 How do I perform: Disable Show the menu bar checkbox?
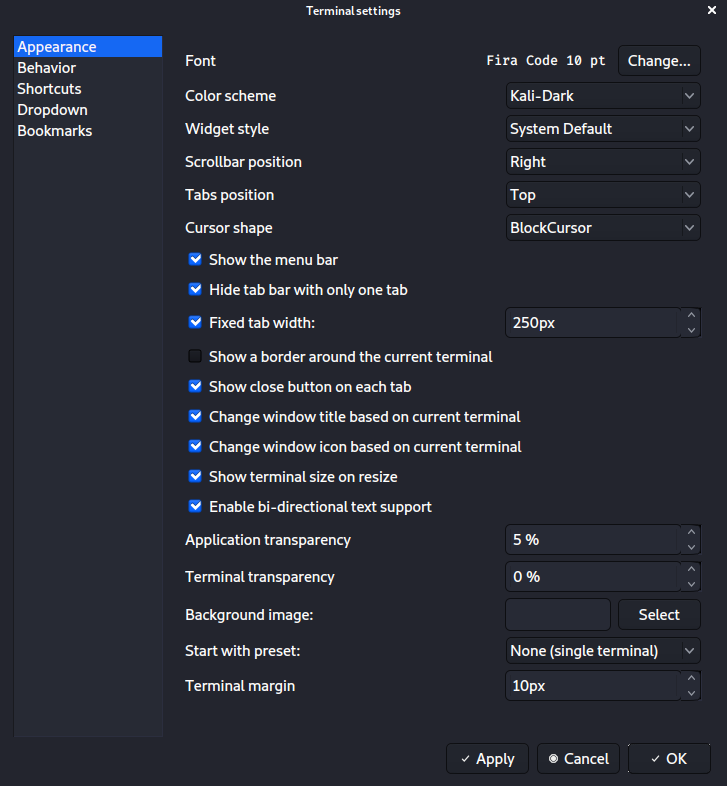(196, 260)
